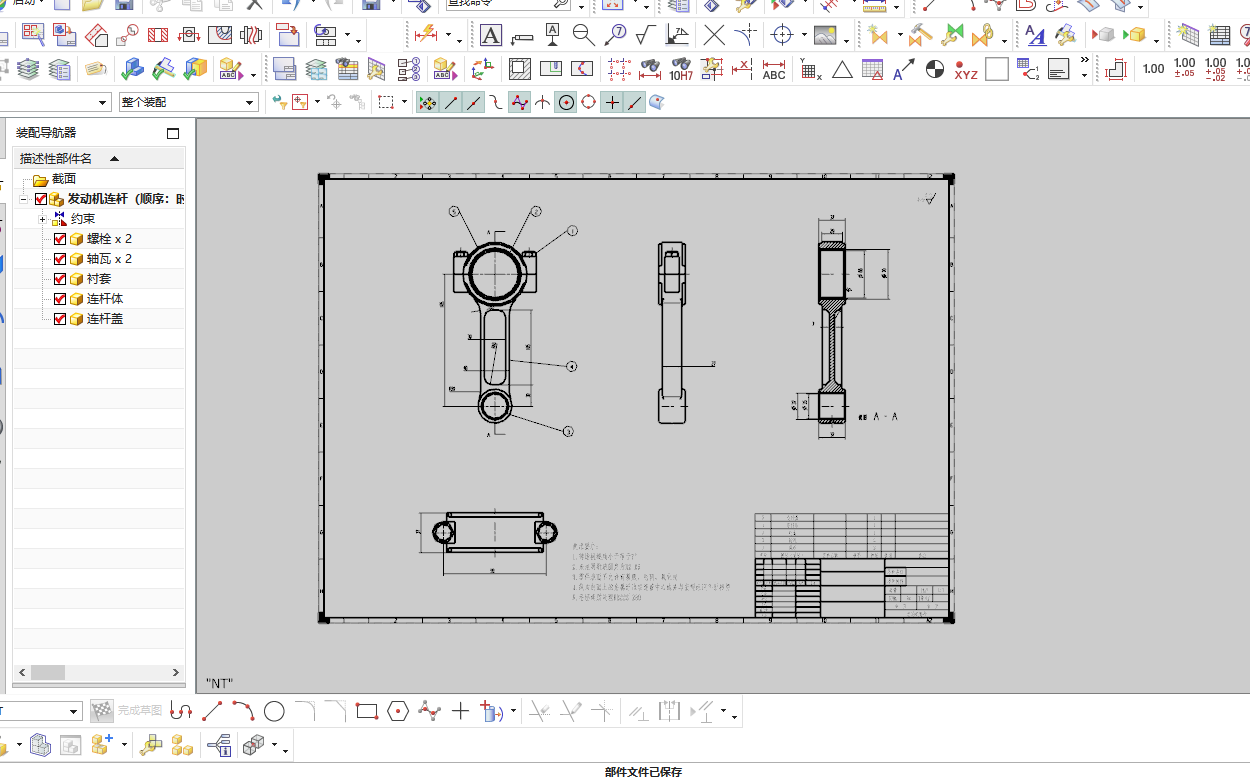Select the Note text annotation tool
1250x777 pixels.
tap(491, 36)
